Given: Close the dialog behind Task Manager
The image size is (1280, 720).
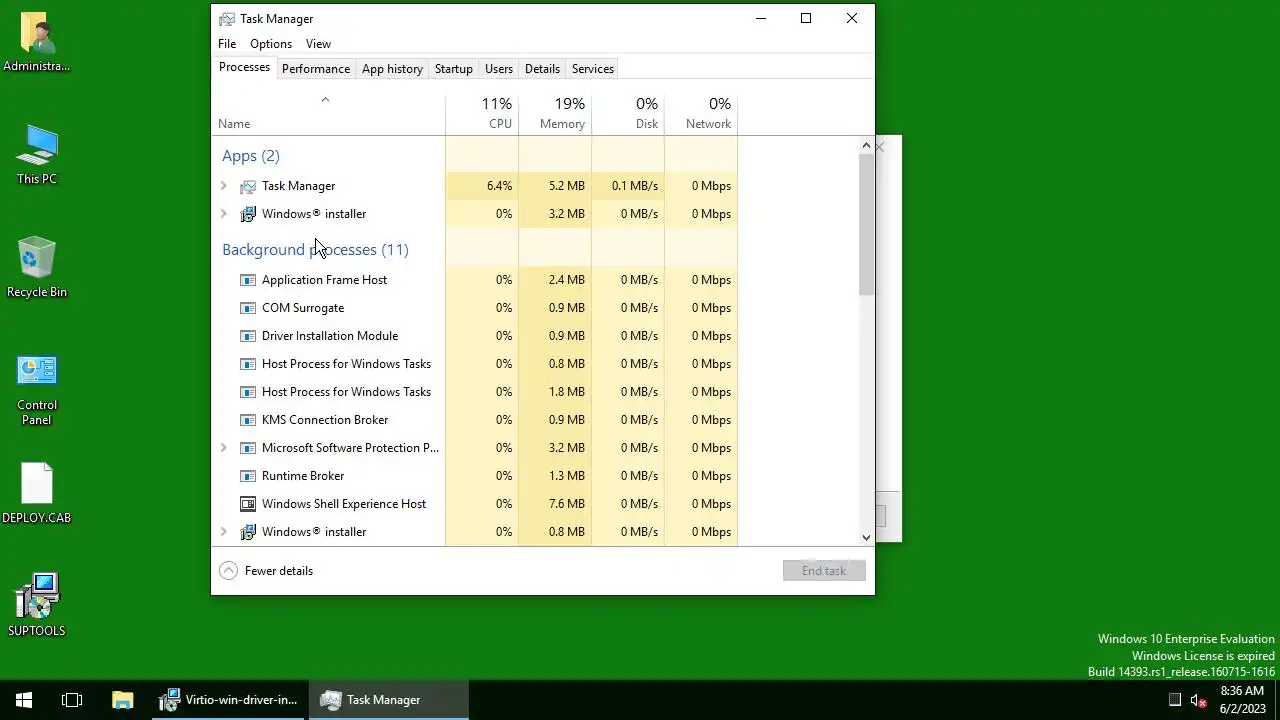Looking at the screenshot, I should 880,147.
